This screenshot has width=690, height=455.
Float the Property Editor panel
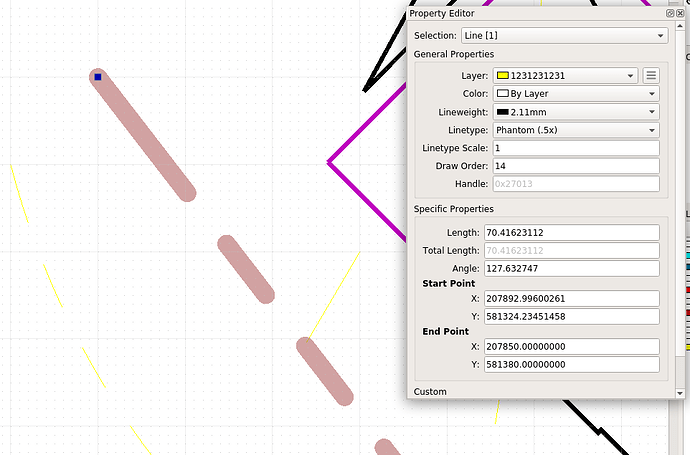tap(670, 13)
